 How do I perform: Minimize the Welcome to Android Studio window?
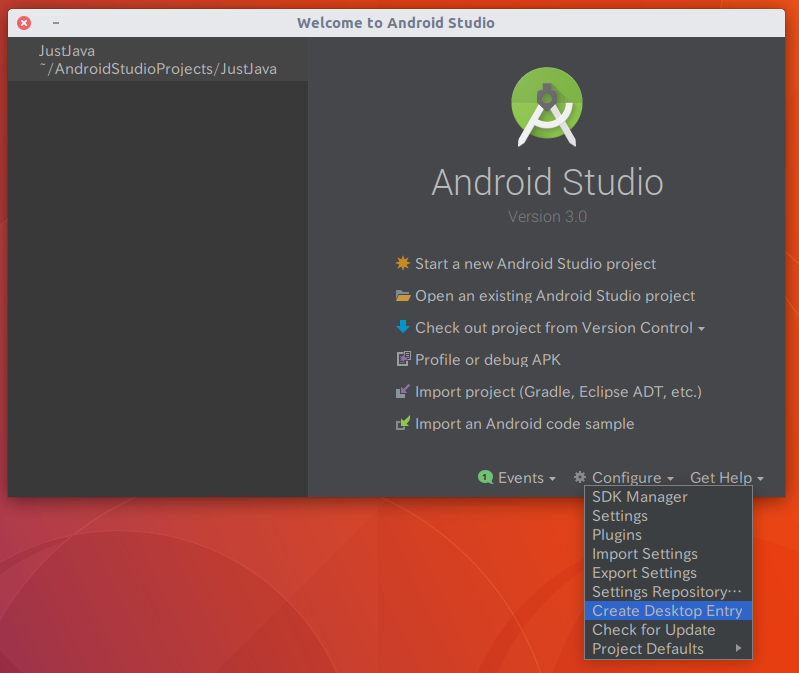(56, 22)
